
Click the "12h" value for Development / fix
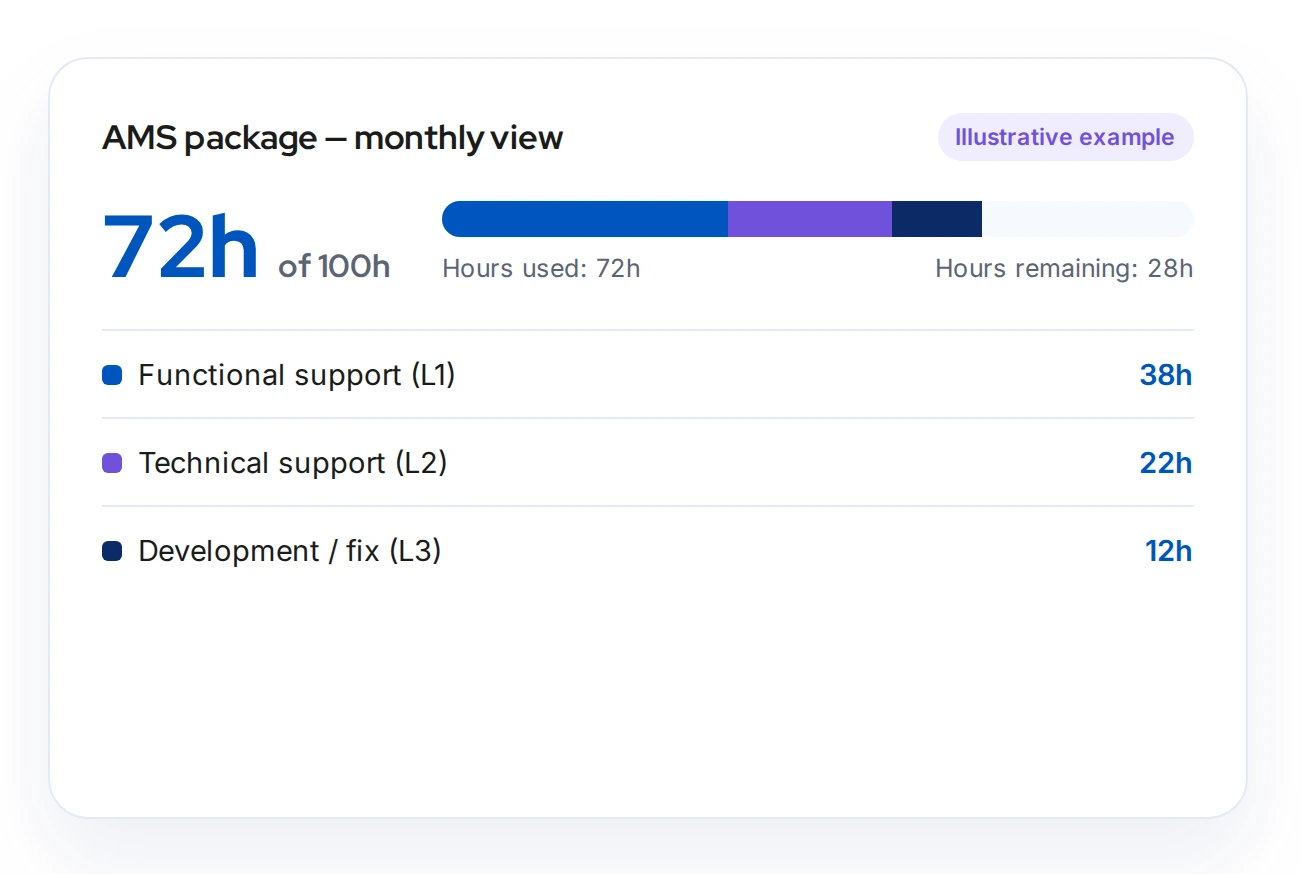(x=1169, y=551)
